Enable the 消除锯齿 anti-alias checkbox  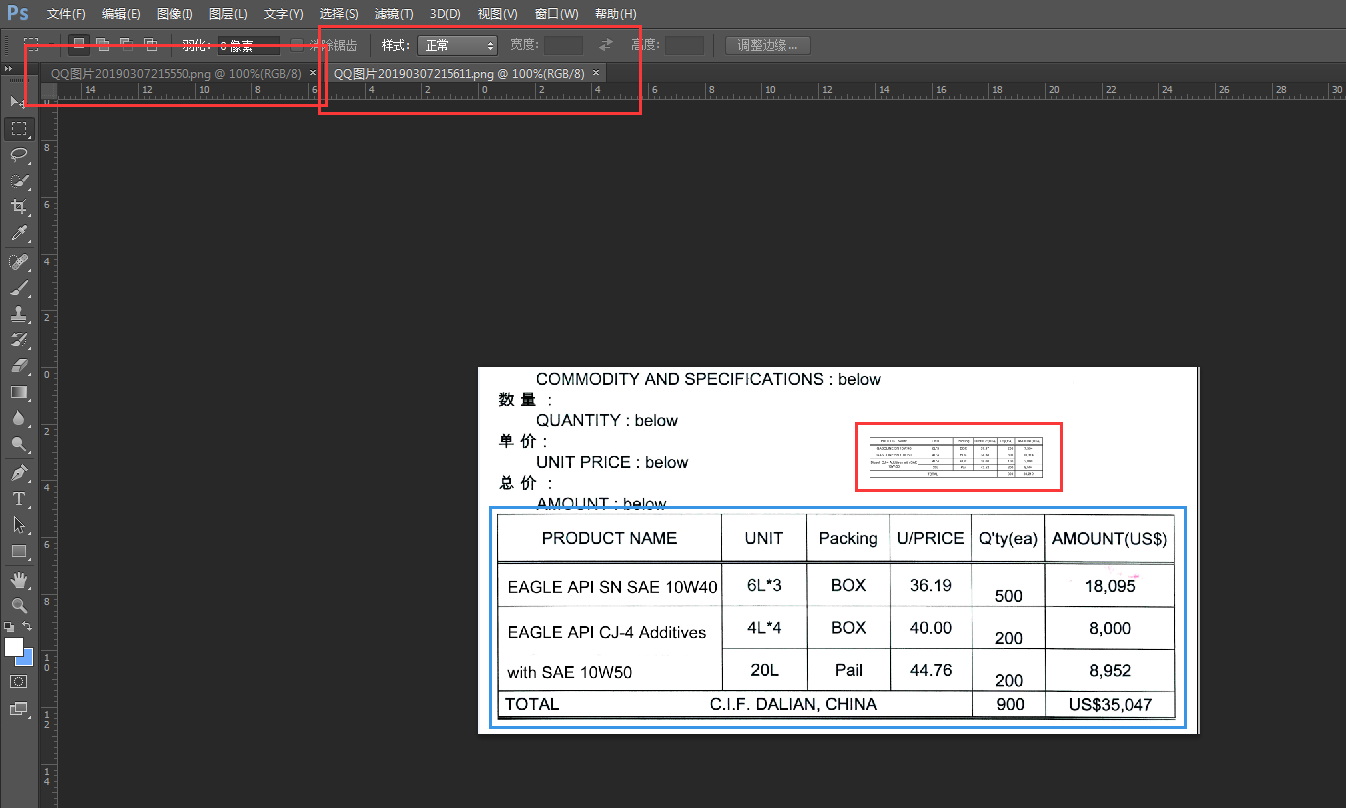[297, 45]
